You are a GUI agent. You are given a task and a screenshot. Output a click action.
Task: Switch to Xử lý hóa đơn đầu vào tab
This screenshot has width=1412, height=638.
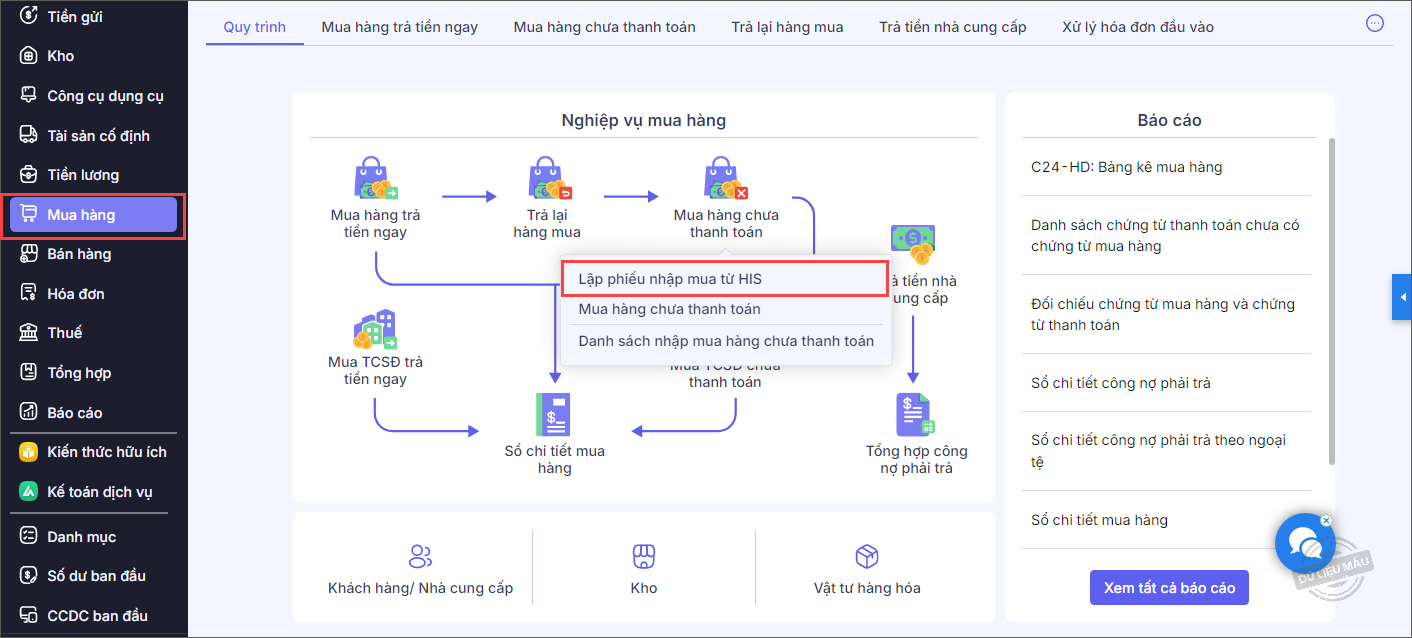point(1138,27)
